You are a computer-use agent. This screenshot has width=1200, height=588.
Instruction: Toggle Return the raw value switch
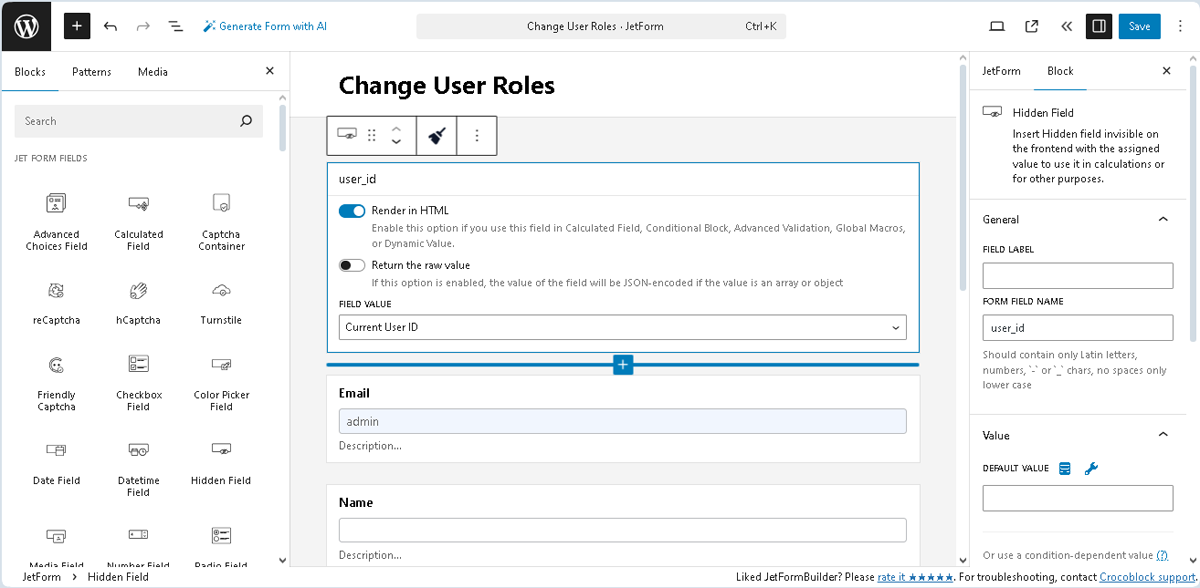click(352, 265)
